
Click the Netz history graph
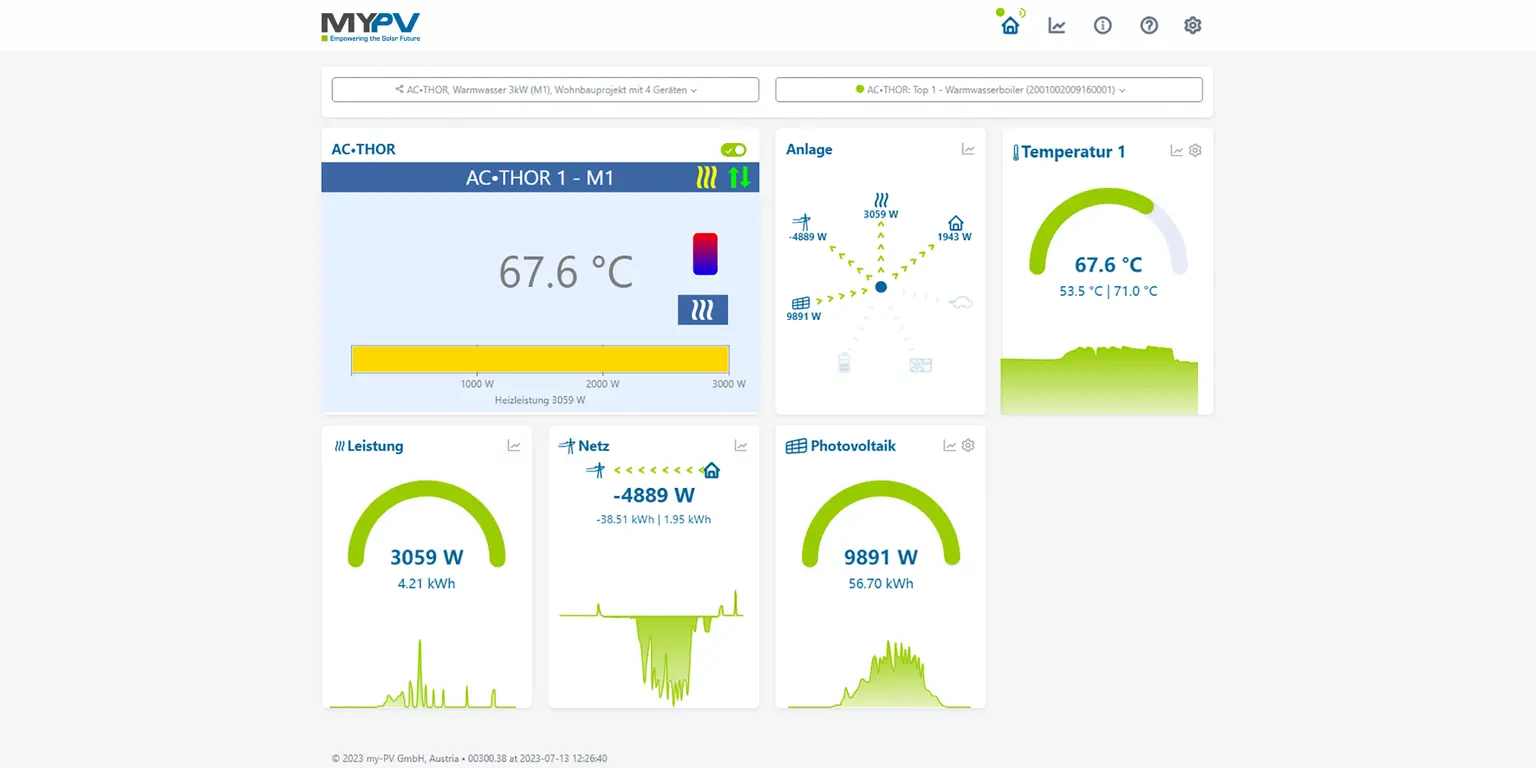[652, 648]
